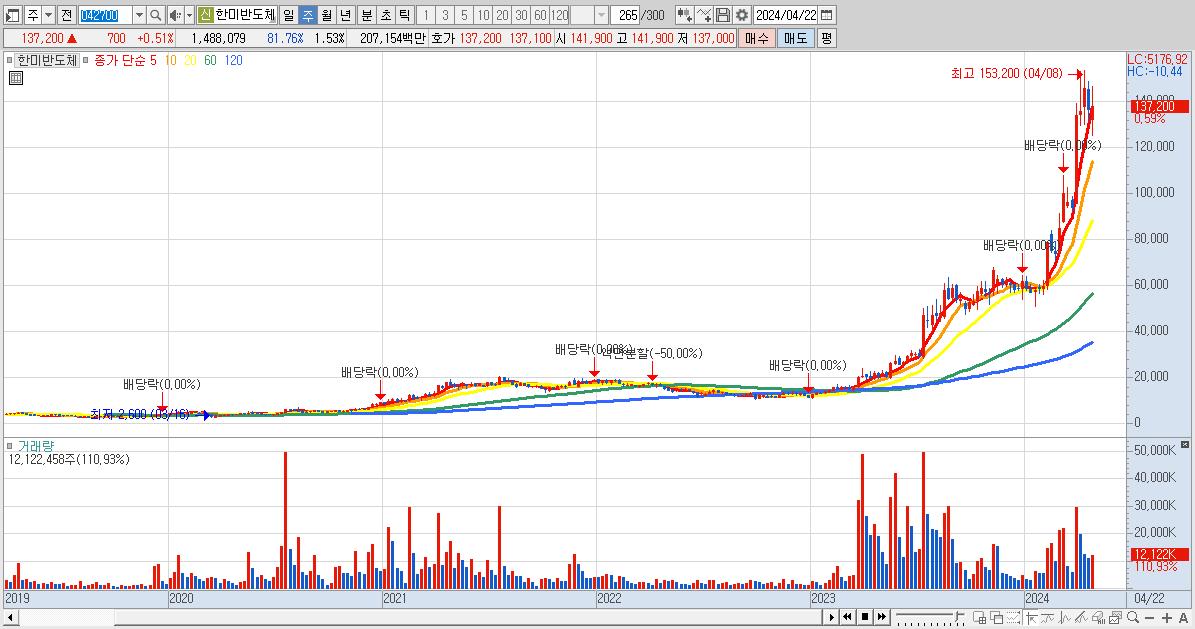Switch to 년 yearly chart

(x=345, y=15)
